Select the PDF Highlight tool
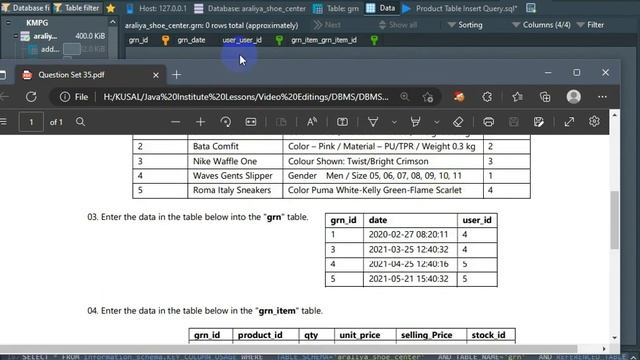Viewport: 640px width, 360px height. [x=416, y=122]
